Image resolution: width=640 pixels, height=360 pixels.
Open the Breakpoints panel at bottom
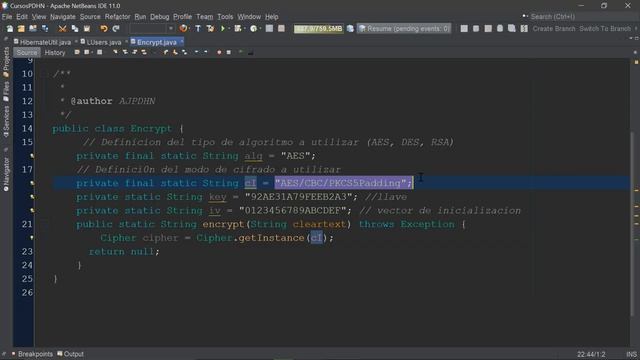pos(32,354)
